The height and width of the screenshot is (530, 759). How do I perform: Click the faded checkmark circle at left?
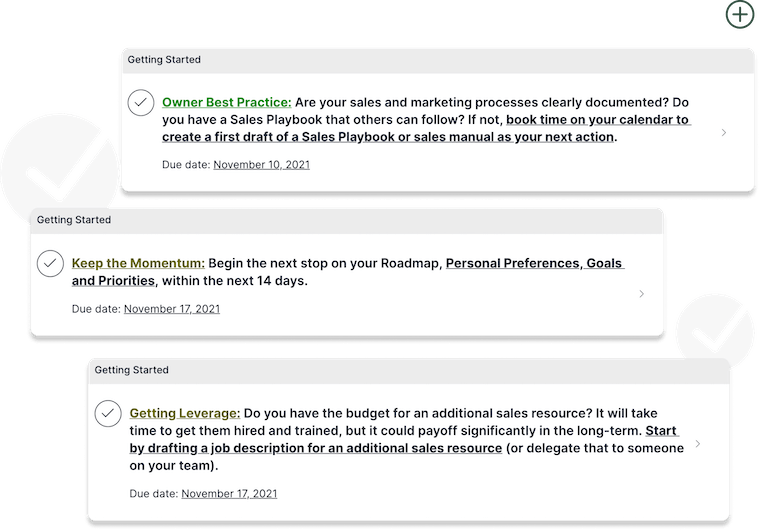click(59, 173)
